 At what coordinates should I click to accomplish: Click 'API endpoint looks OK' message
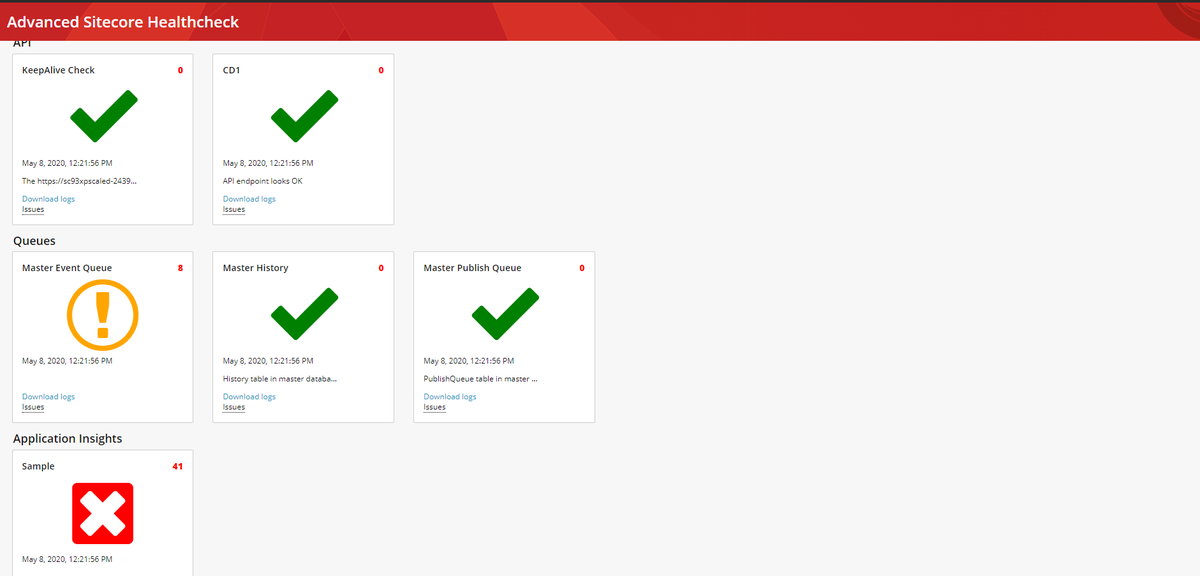(x=262, y=181)
